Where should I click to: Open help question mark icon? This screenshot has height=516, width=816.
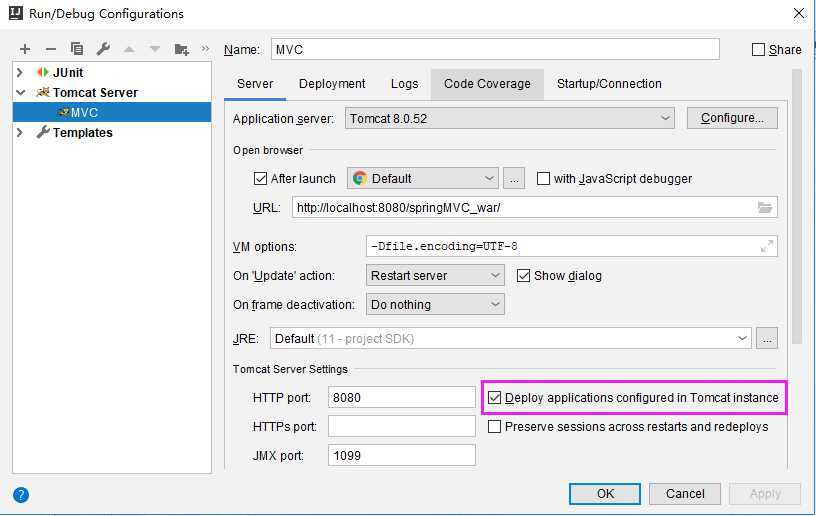pyautogui.click(x=21, y=494)
